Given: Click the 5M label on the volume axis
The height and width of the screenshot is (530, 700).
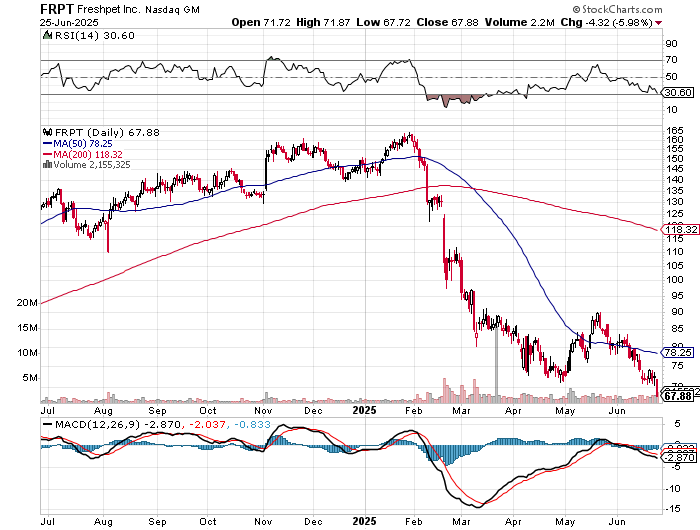Looking at the screenshot, I should point(30,378).
